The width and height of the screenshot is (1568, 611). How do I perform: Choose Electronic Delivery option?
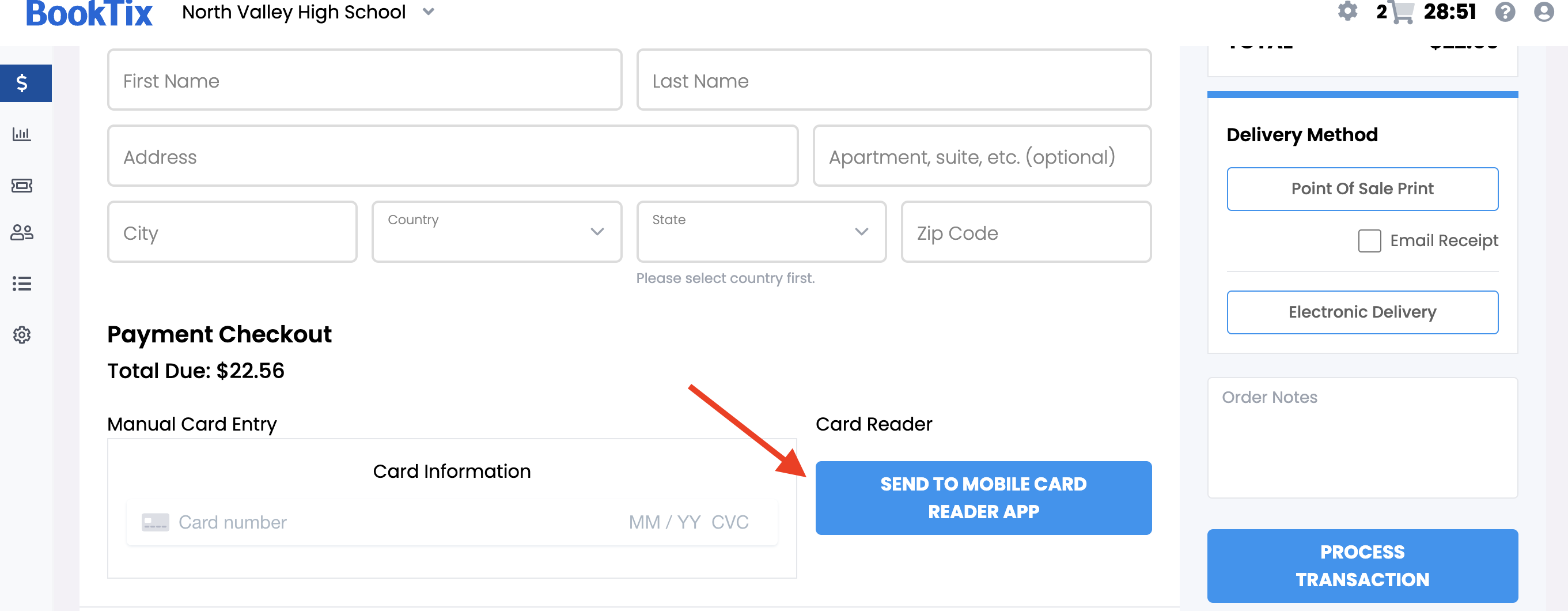pyautogui.click(x=1362, y=312)
